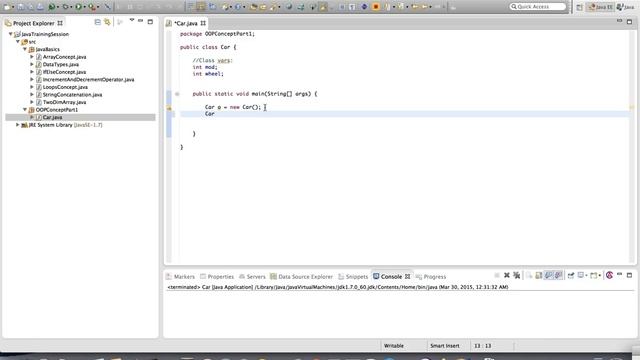Click the code line 'public class Car {'

click(x=208, y=47)
